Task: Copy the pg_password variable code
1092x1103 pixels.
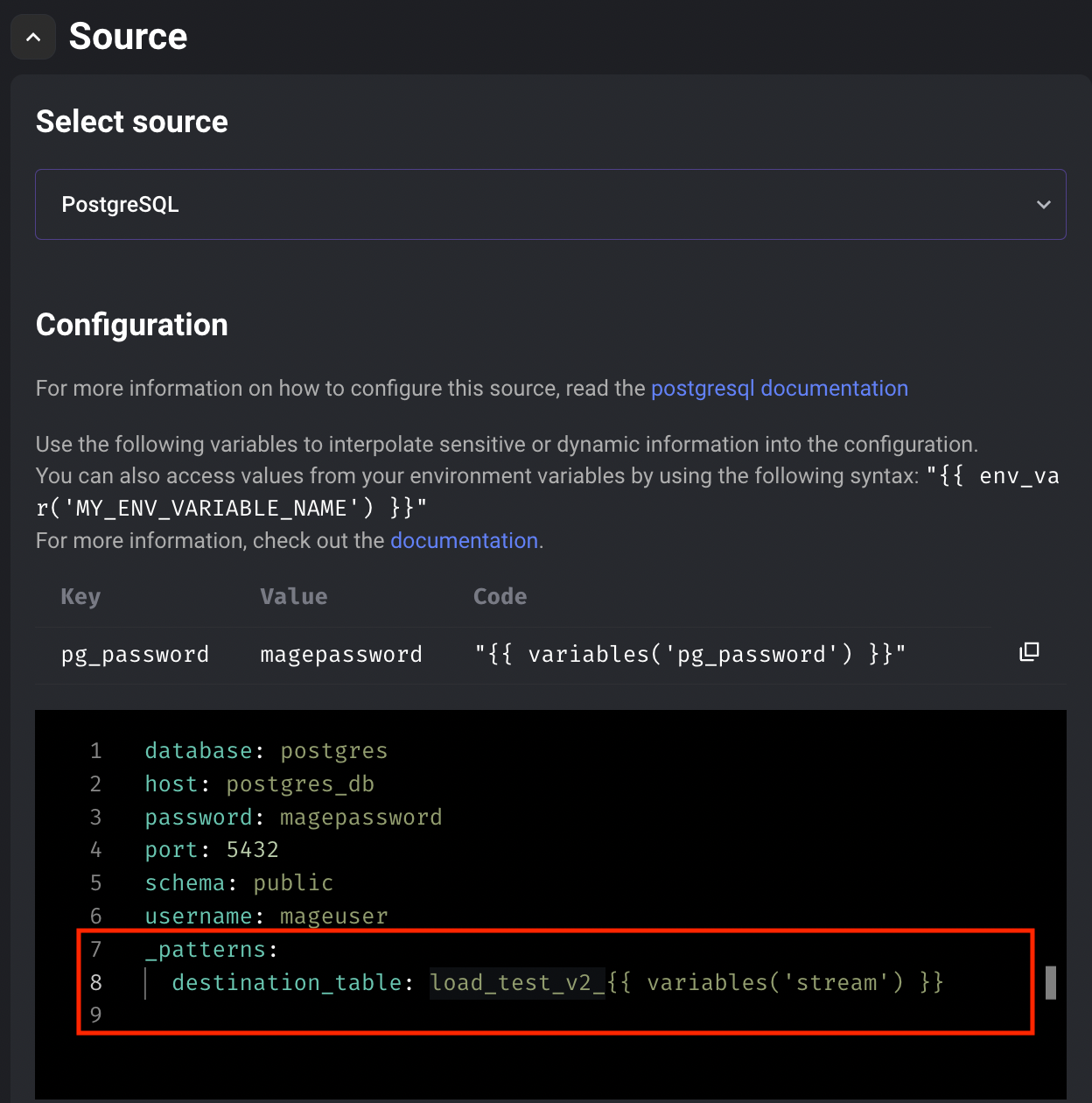Action: [1029, 652]
